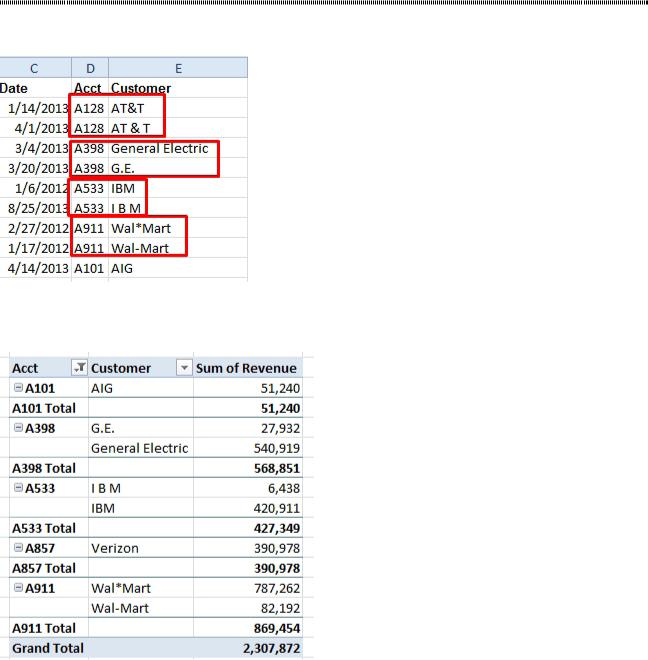Select the G.E. pivot customer cell

[141, 428]
